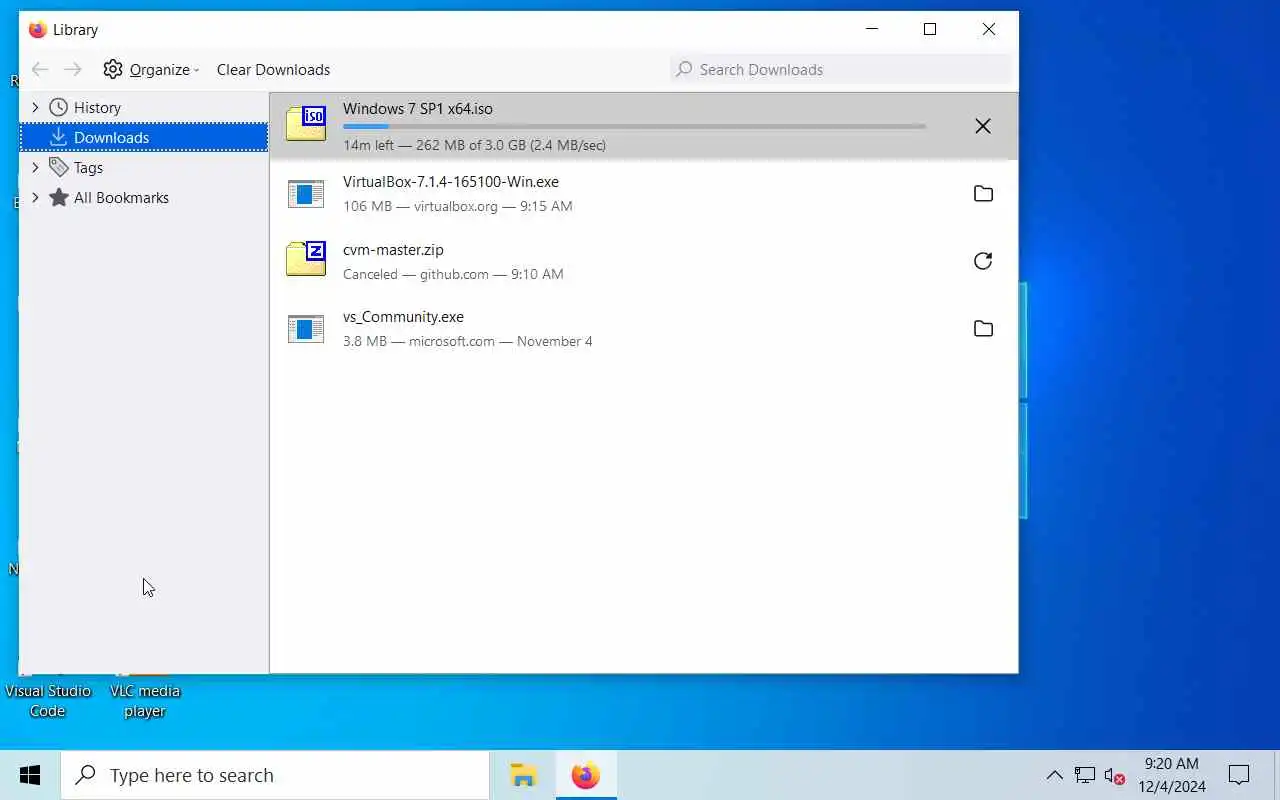
Task: Show vs_Community.exe in its folder
Action: pos(983,328)
